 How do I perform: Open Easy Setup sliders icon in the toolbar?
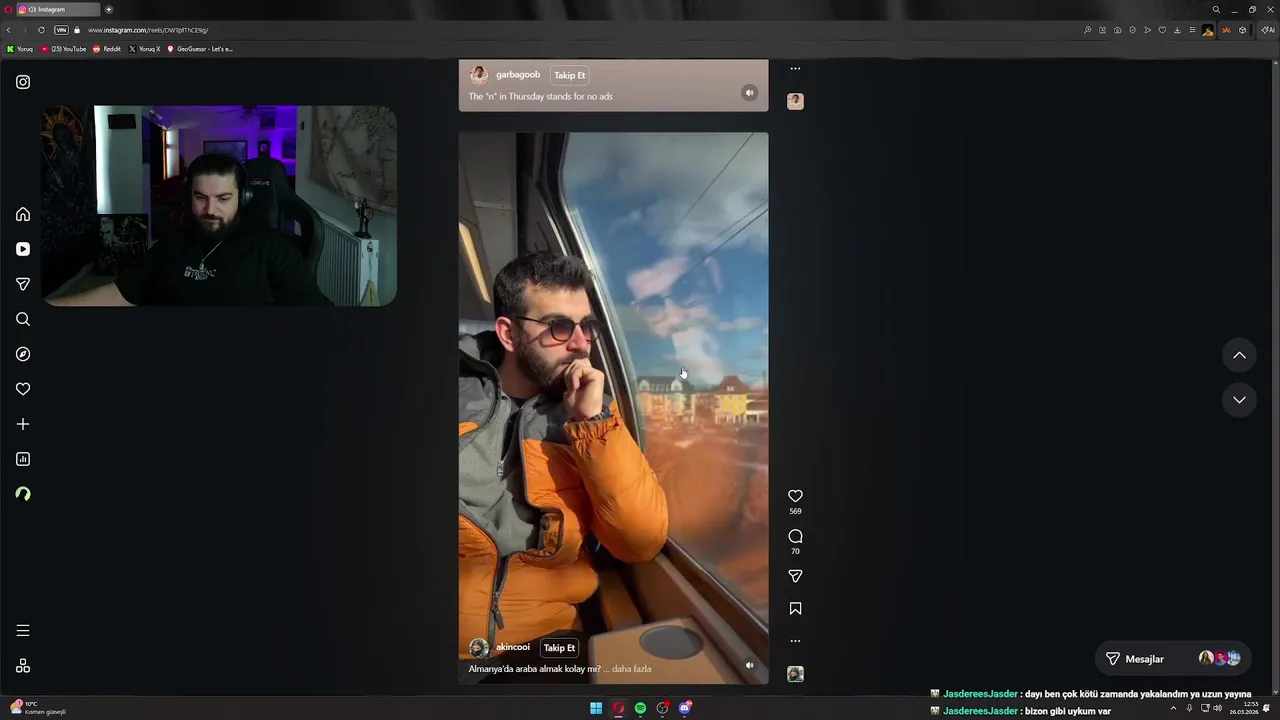pos(1192,30)
